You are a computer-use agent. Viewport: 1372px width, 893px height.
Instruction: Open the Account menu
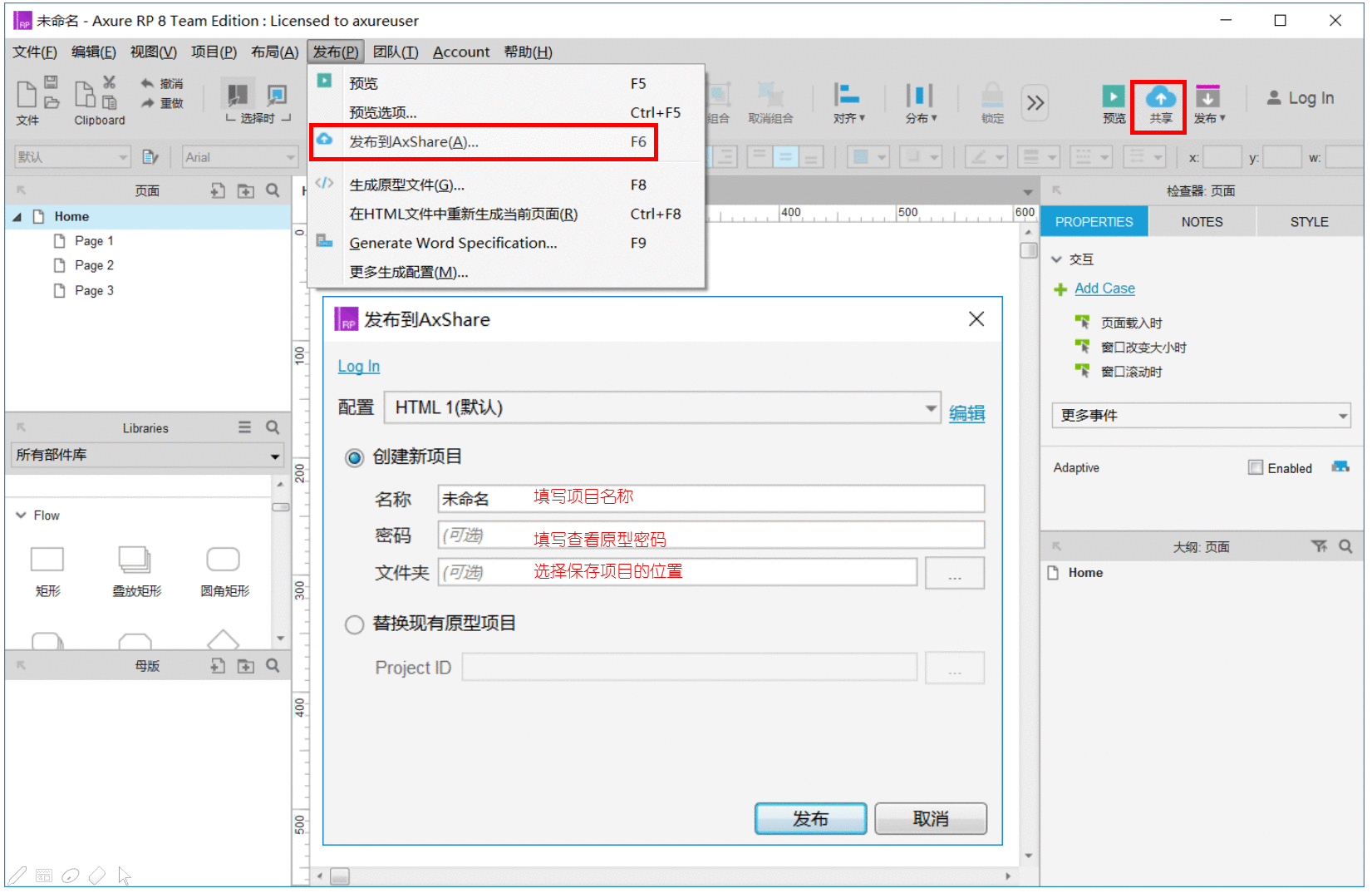[x=461, y=52]
